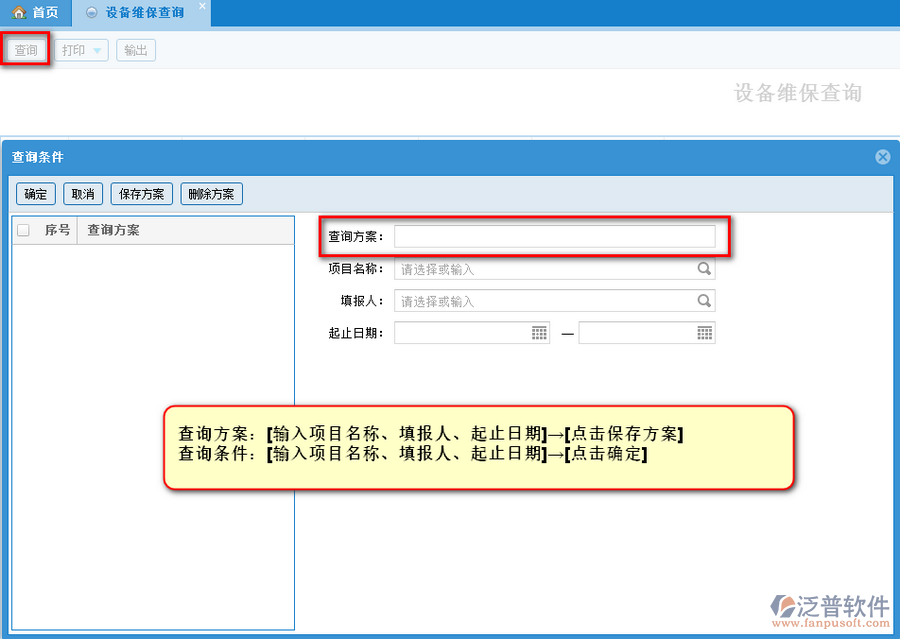The image size is (900, 639).
Task: Open the 项目名称 combo box field
Action: click(545, 269)
